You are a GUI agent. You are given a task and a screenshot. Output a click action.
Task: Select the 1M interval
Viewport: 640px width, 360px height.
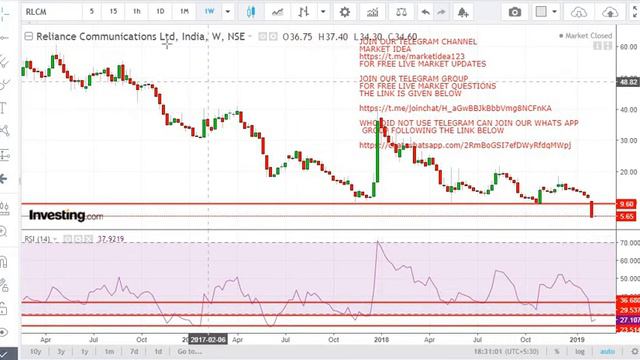click(184, 11)
